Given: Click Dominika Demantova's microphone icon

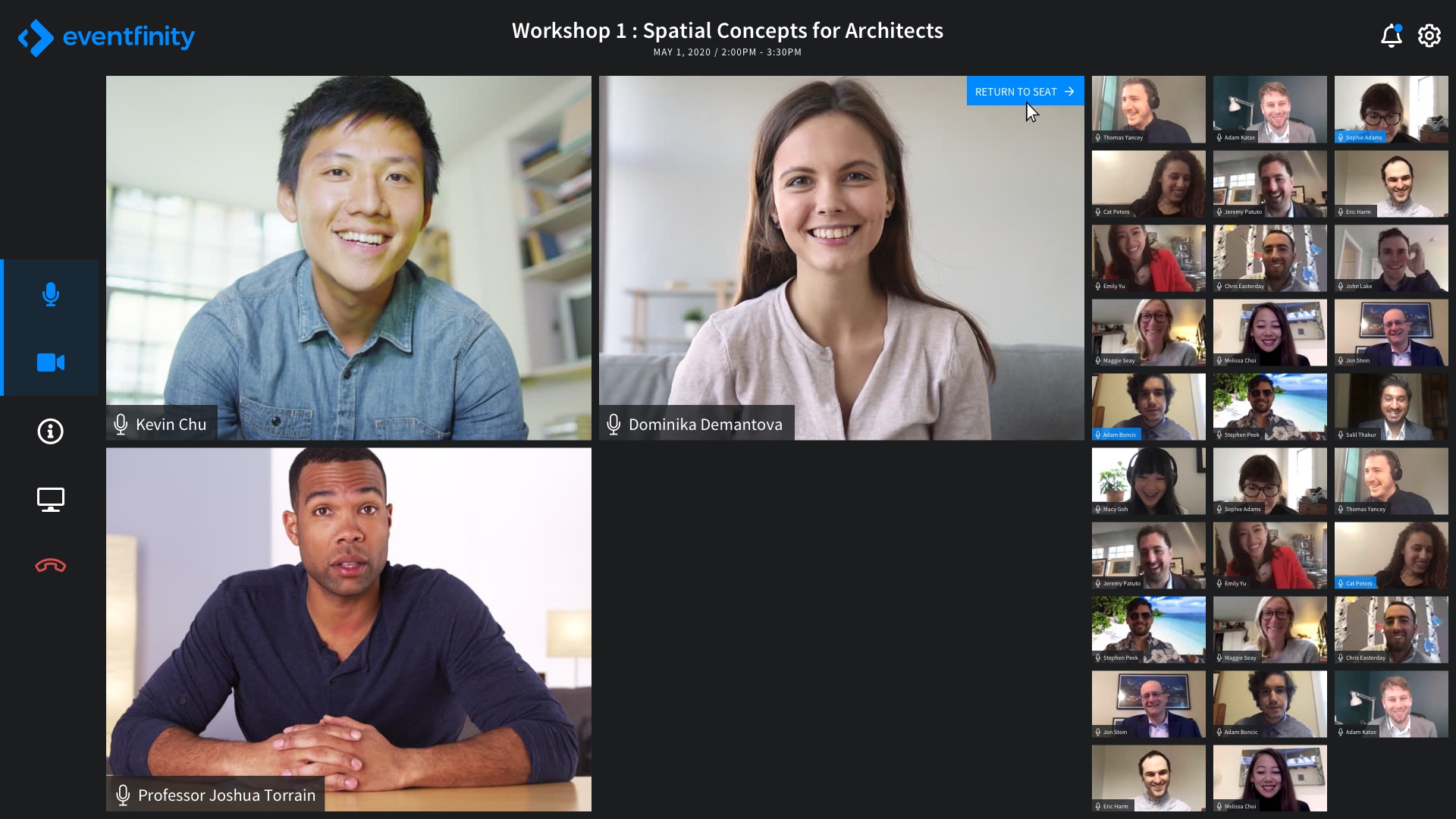Looking at the screenshot, I should coord(613,424).
